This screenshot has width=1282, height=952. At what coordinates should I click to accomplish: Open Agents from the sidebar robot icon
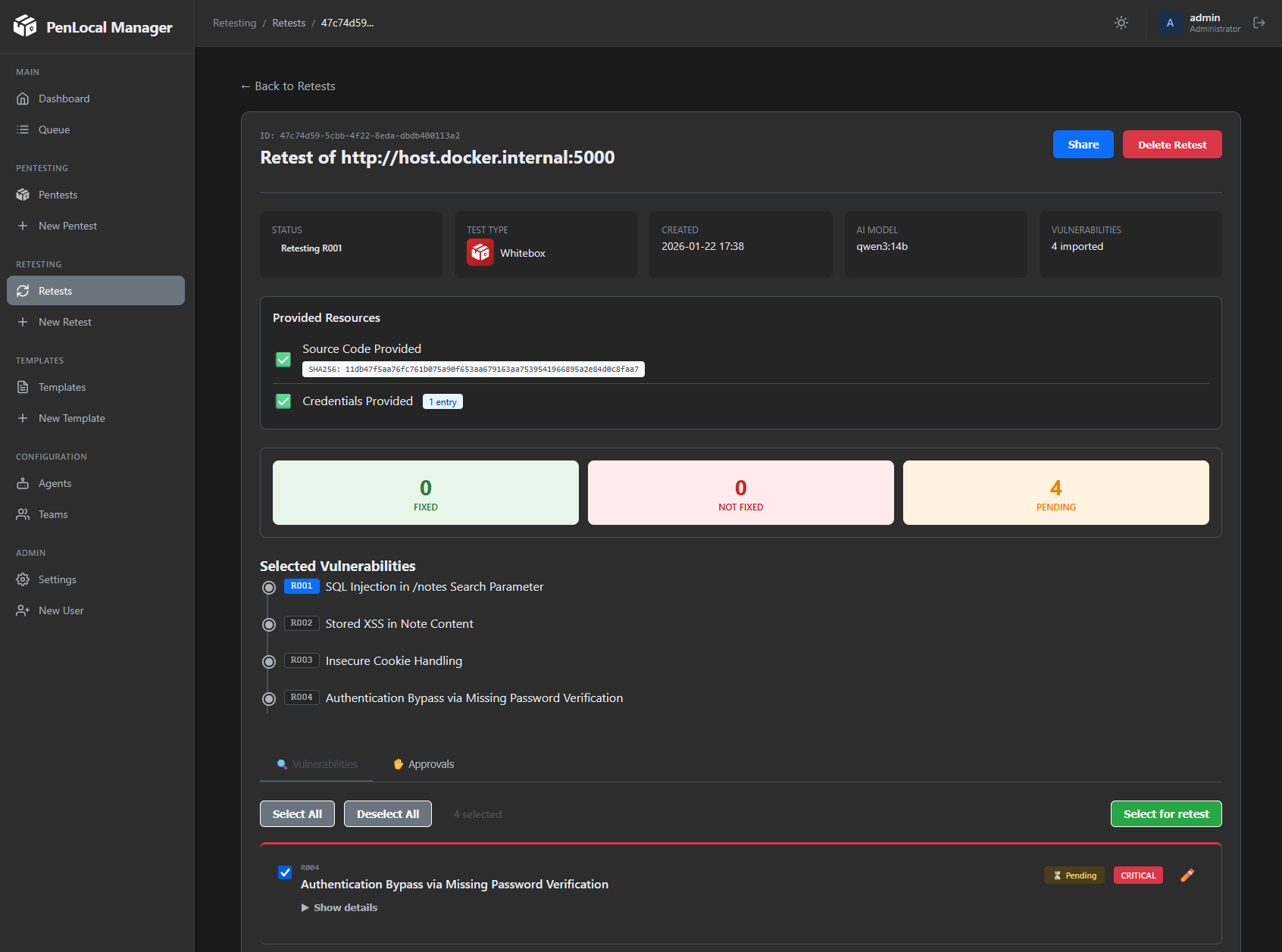click(23, 483)
